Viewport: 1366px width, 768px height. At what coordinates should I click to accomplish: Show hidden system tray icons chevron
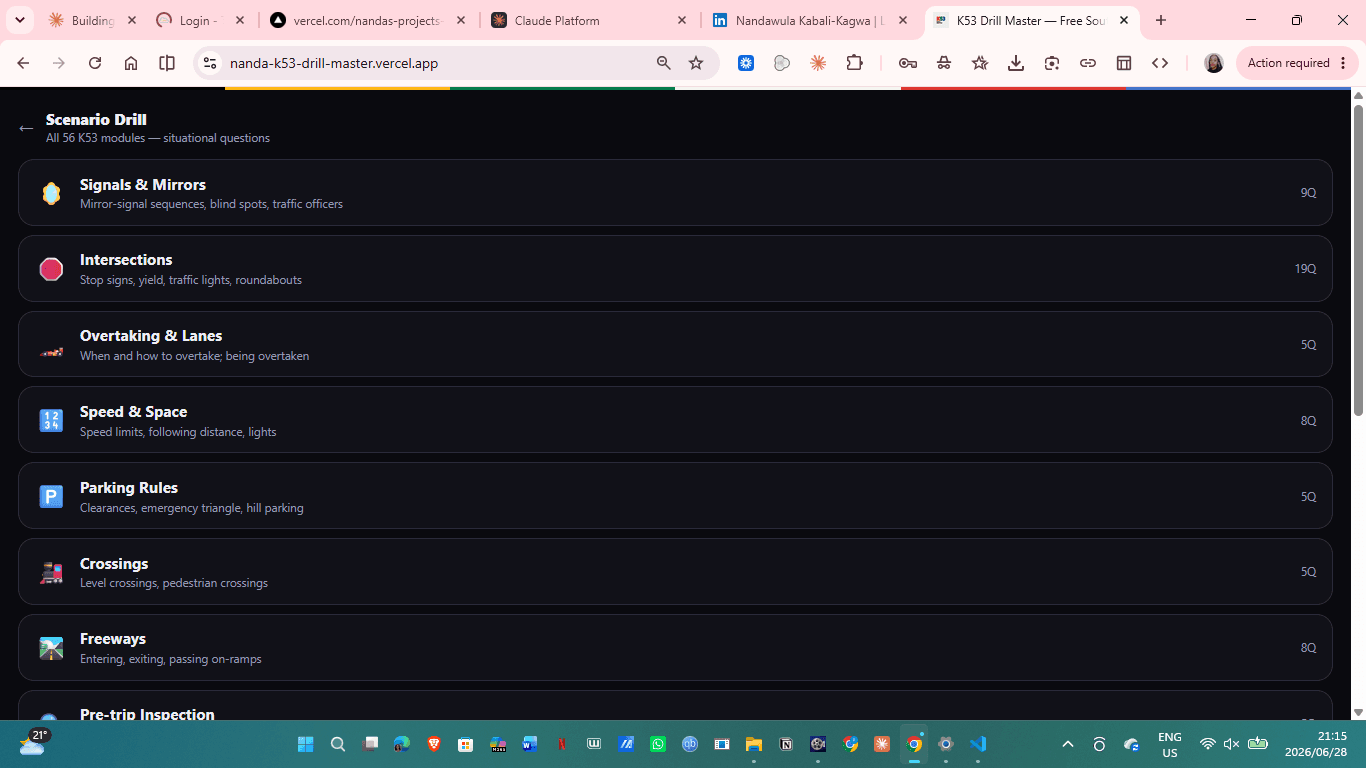(1068, 744)
